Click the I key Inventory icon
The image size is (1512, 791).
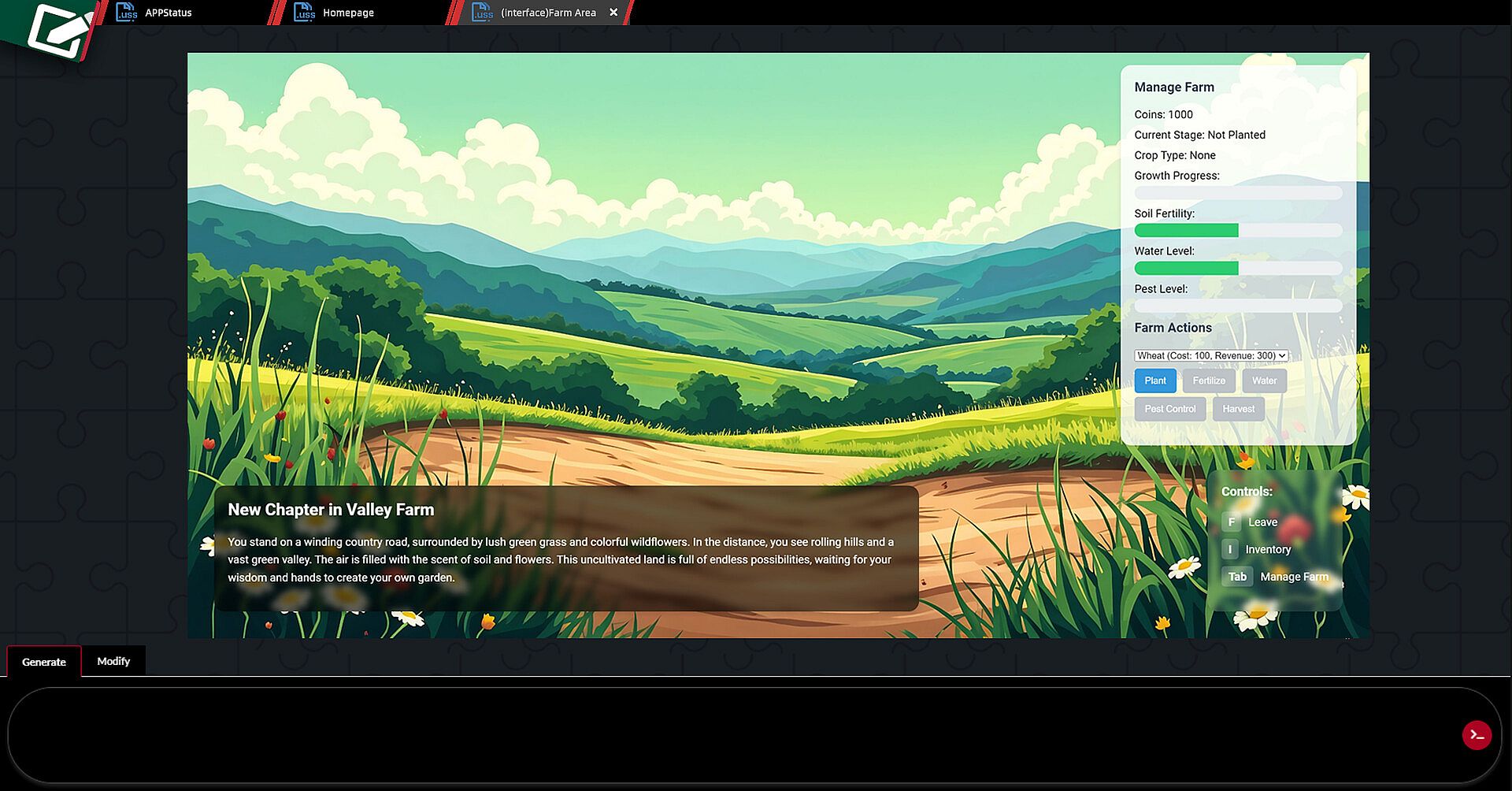coord(1230,549)
